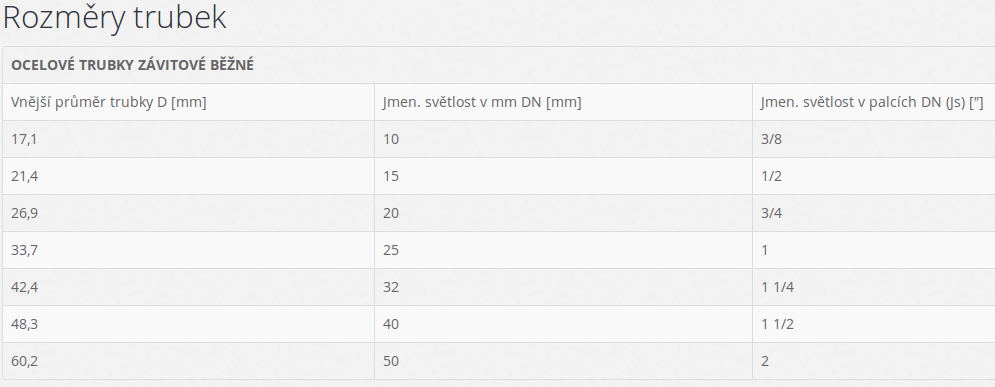Select the 60,2 diameter cell
The image size is (995, 387).
coord(188,361)
